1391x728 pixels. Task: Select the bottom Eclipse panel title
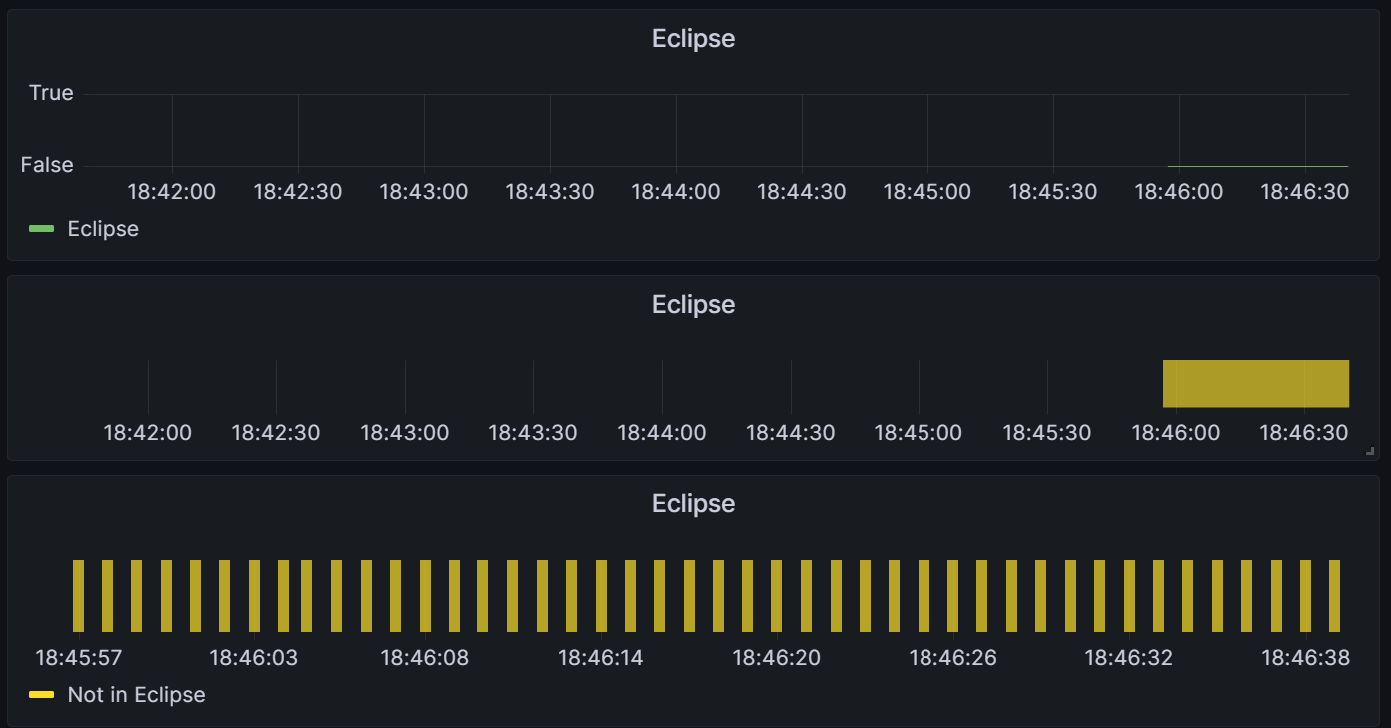coord(693,503)
